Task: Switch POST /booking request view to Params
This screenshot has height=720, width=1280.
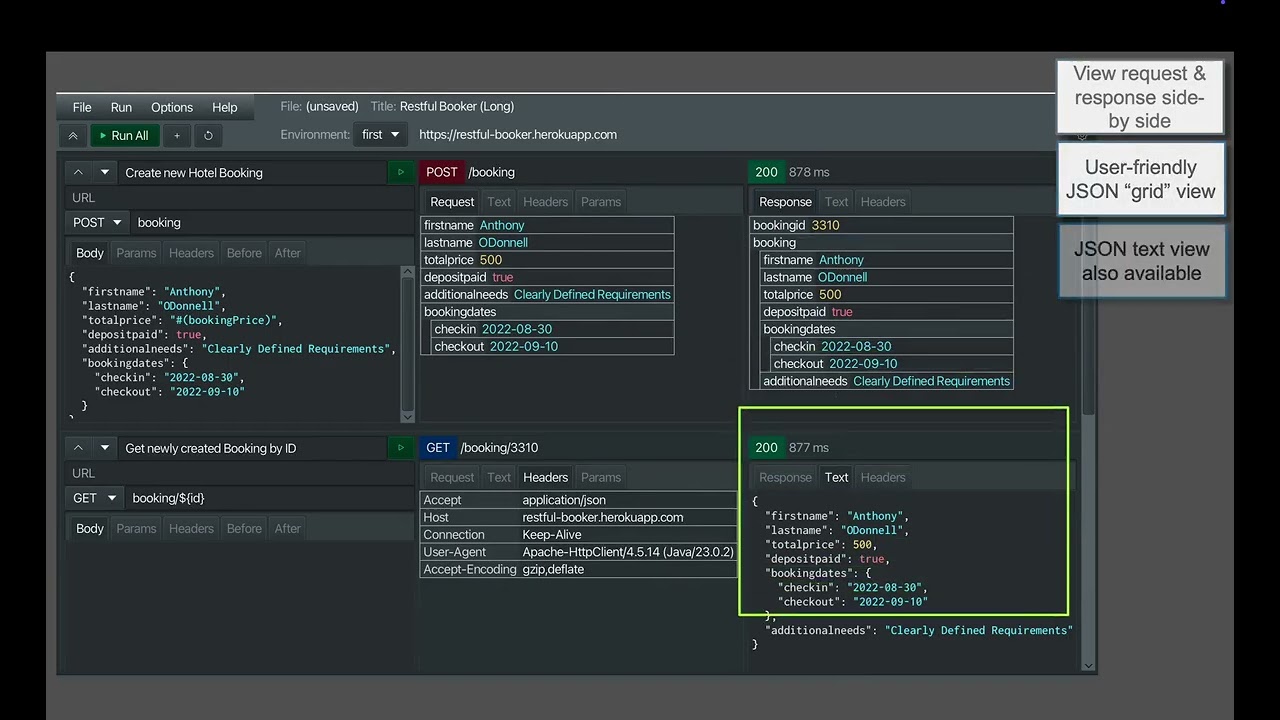Action: (x=601, y=201)
